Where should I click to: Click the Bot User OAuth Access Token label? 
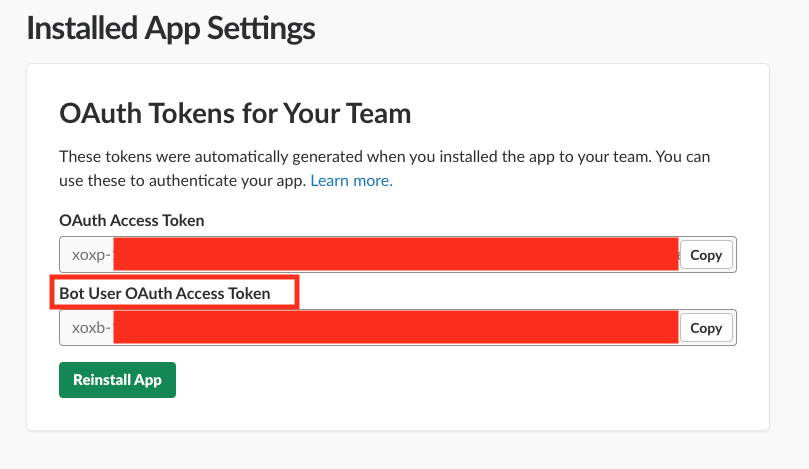pos(165,293)
